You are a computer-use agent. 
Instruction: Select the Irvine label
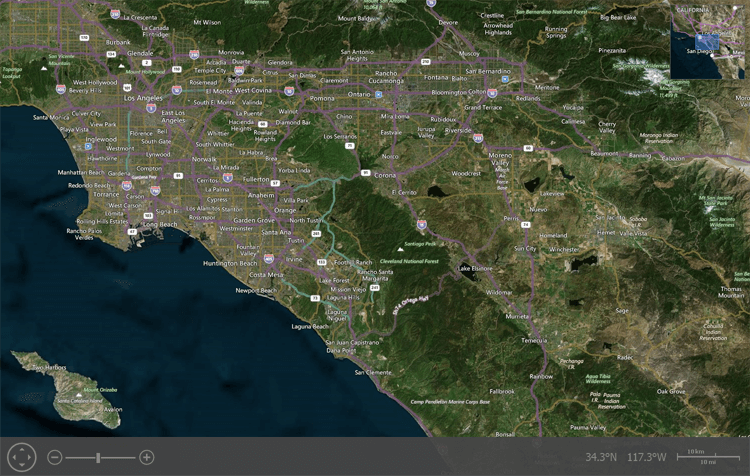click(294, 259)
